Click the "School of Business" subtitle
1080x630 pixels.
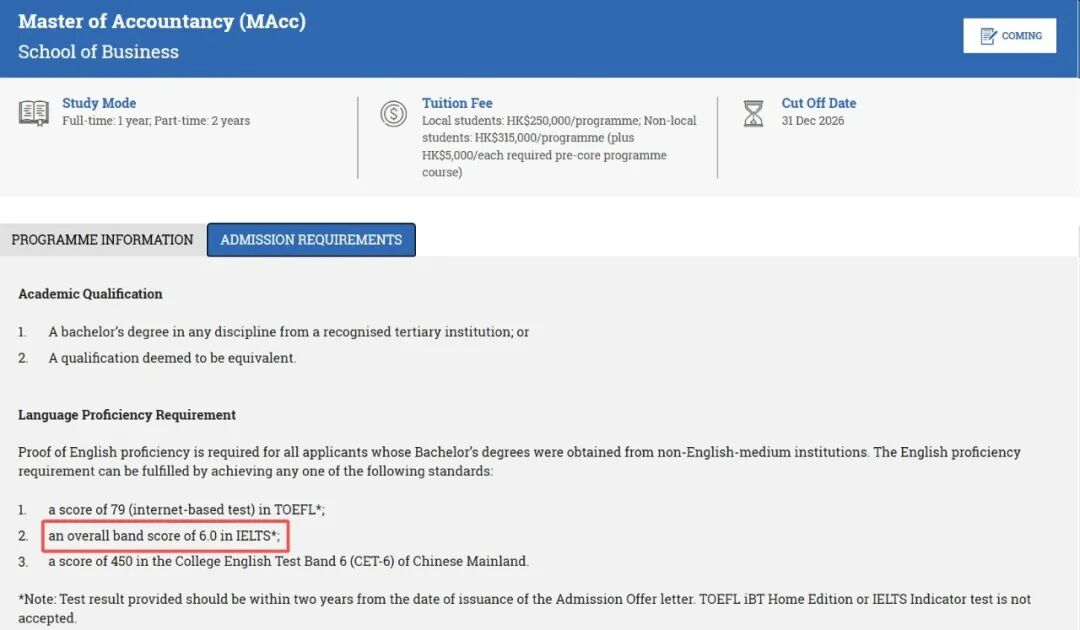click(98, 52)
